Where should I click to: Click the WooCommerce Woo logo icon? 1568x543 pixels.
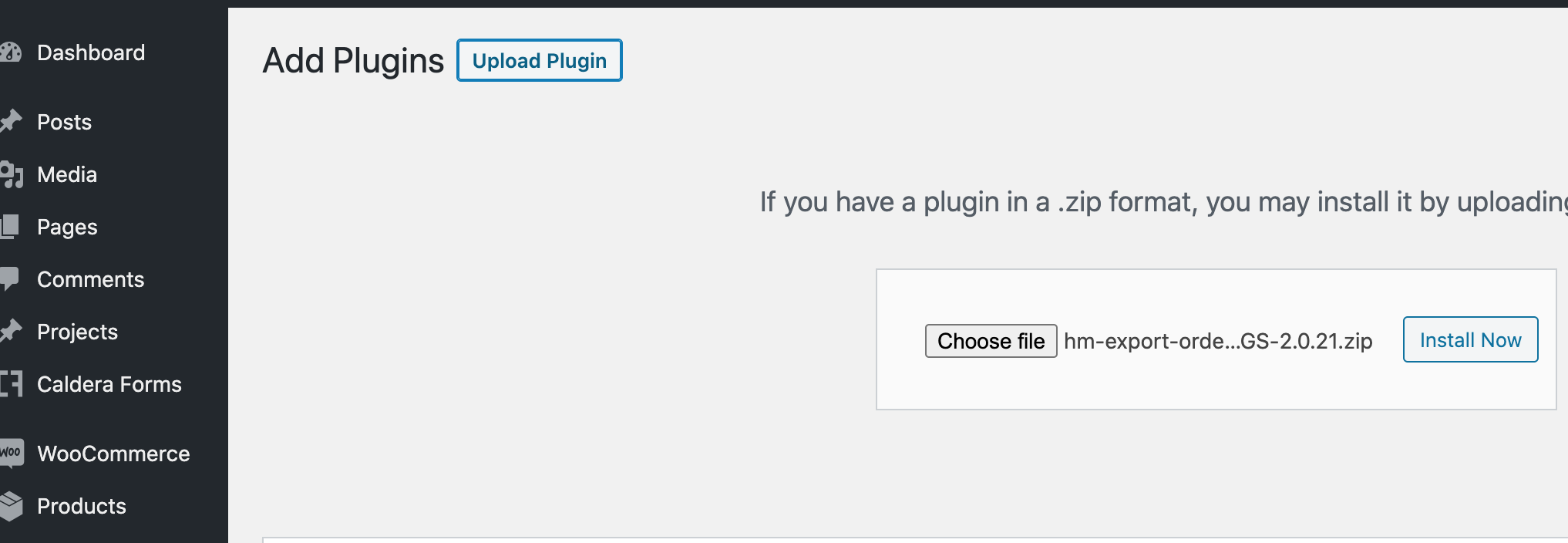pyautogui.click(x=12, y=453)
